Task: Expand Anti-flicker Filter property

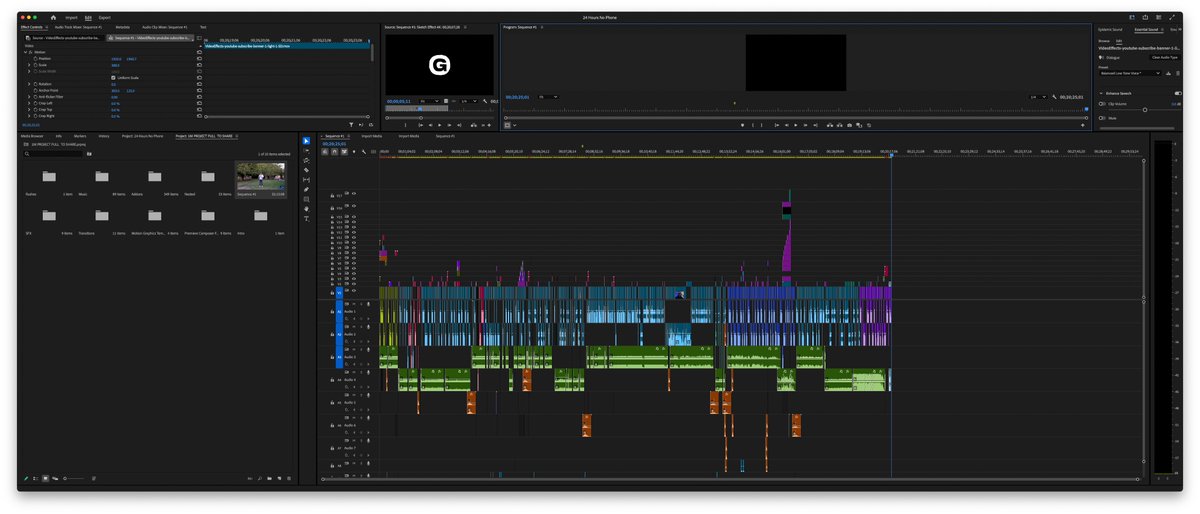Action: [29, 97]
